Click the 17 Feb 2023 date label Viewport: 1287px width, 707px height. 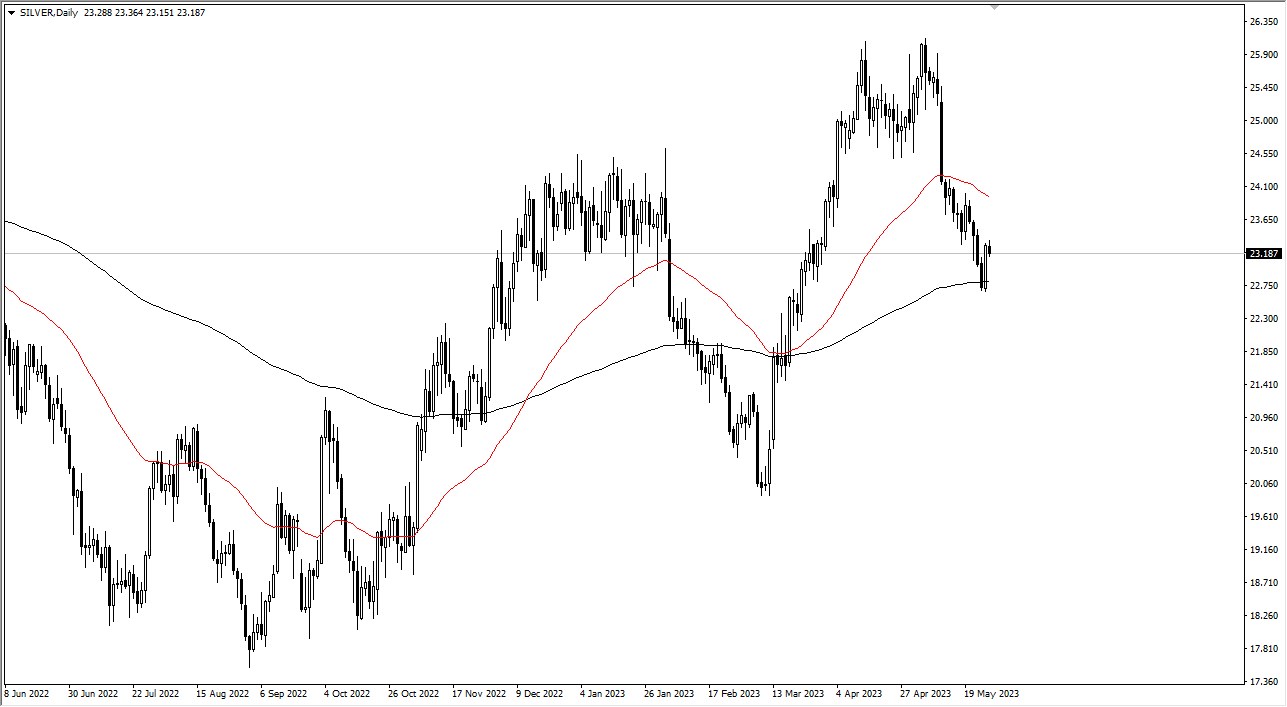(734, 693)
